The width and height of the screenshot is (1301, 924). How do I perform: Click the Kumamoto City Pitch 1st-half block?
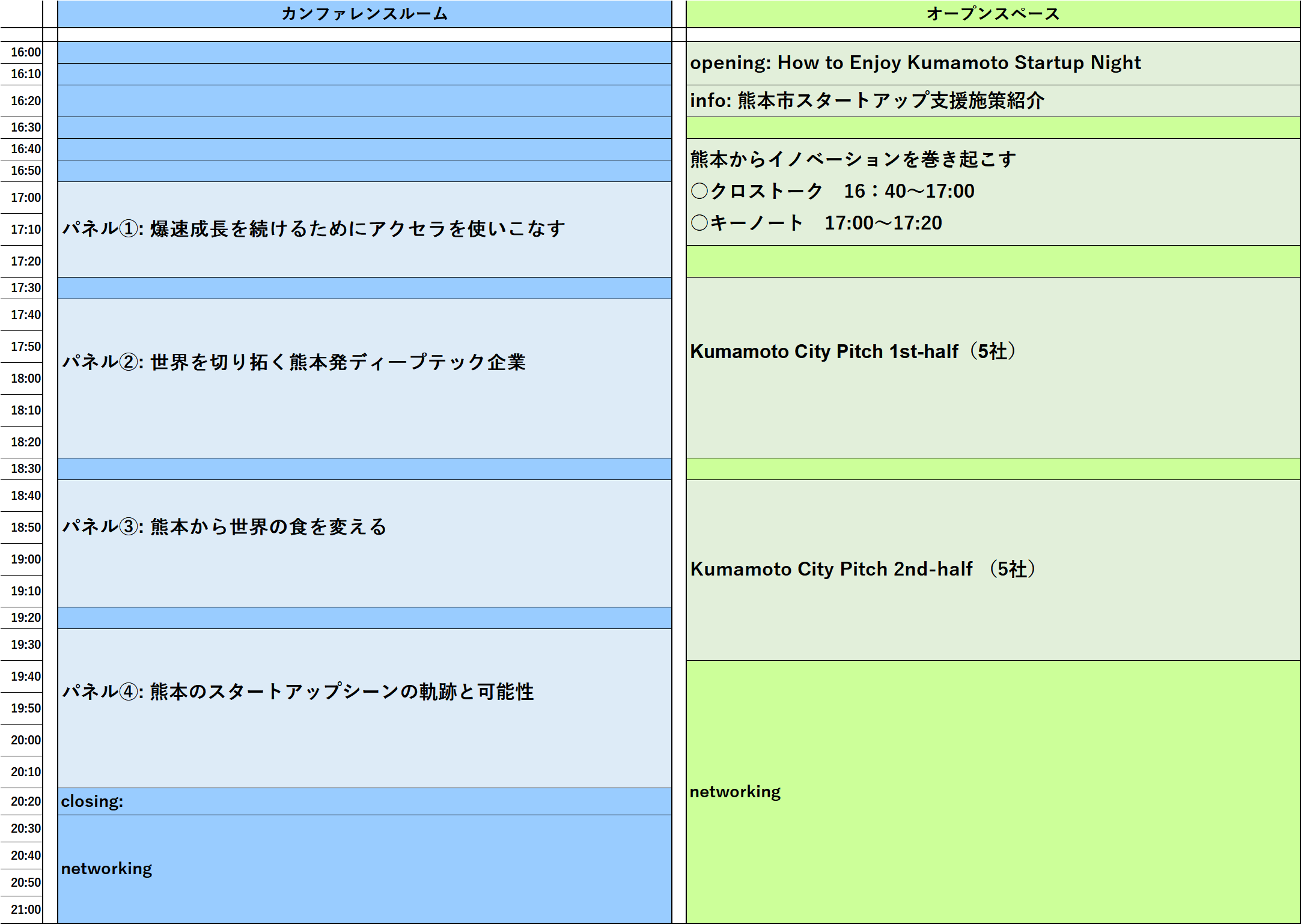pyautogui.click(x=853, y=351)
